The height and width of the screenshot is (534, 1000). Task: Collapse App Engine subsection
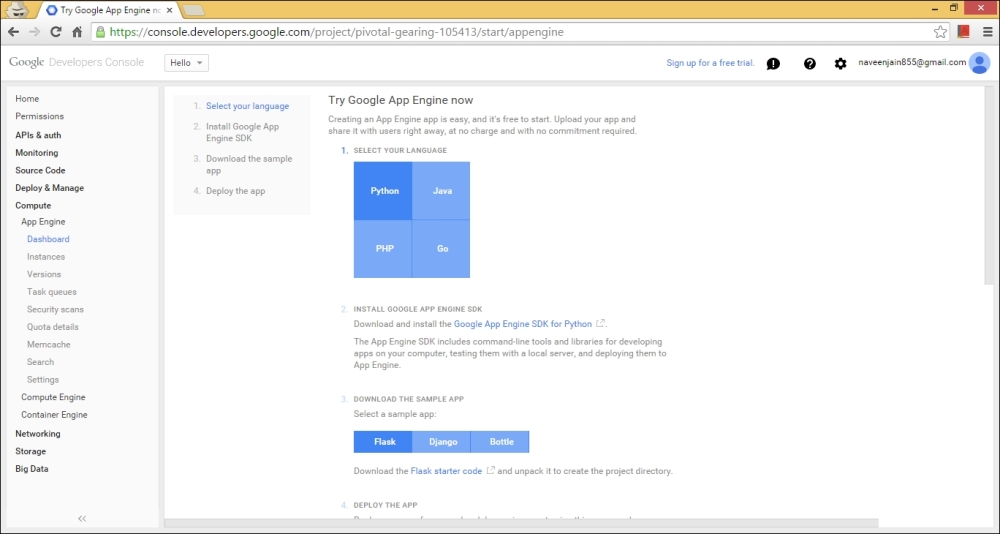[x=43, y=222]
